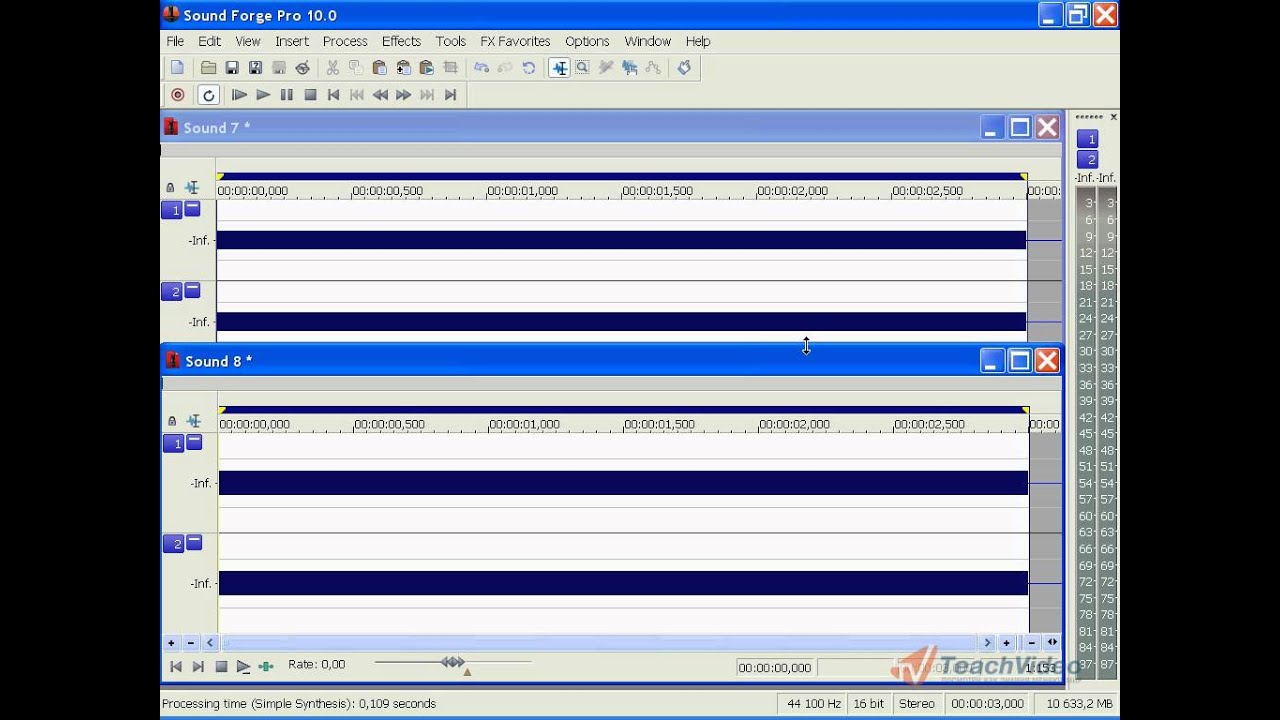The image size is (1280, 720).
Task: Click the Forward transport button
Action: point(404,95)
